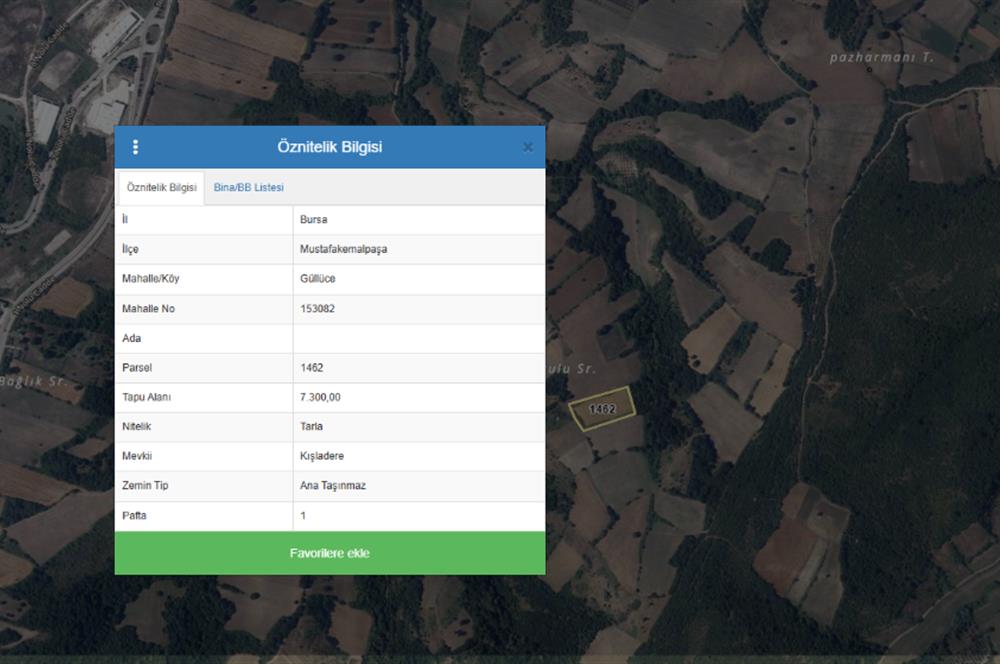The image size is (1000, 664).
Task: Click the Bağlık Sr. map label
Action: [33, 381]
